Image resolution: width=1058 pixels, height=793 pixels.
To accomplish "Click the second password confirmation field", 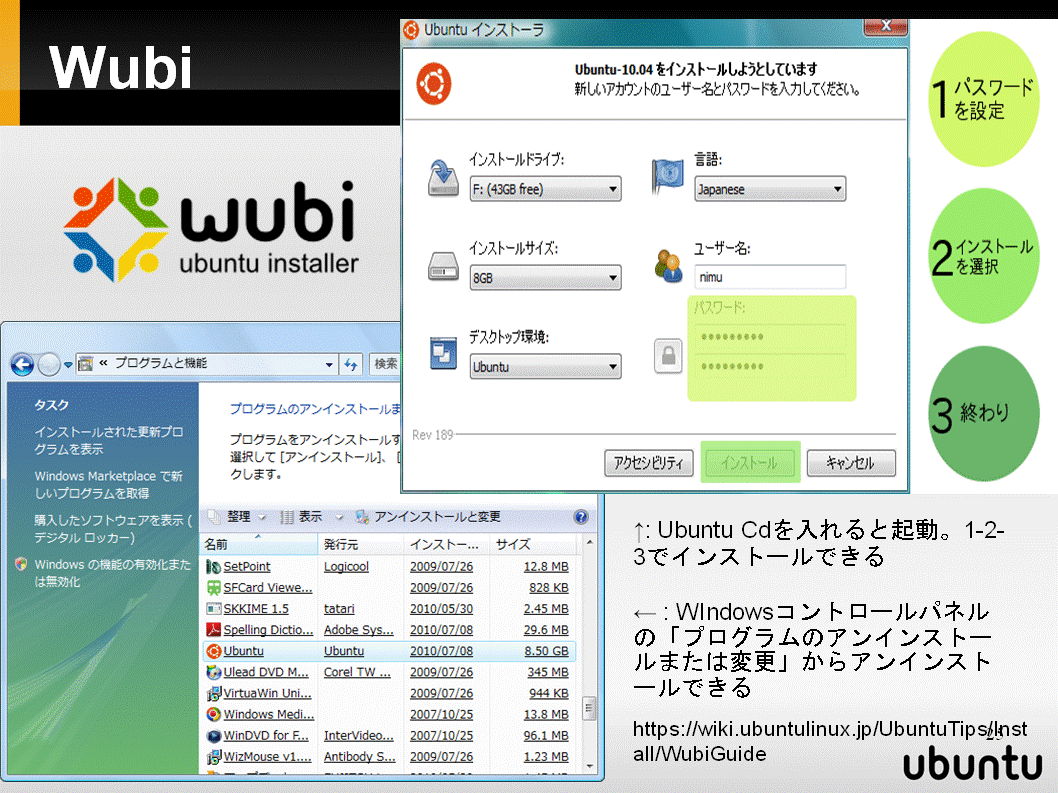I will [x=770, y=366].
